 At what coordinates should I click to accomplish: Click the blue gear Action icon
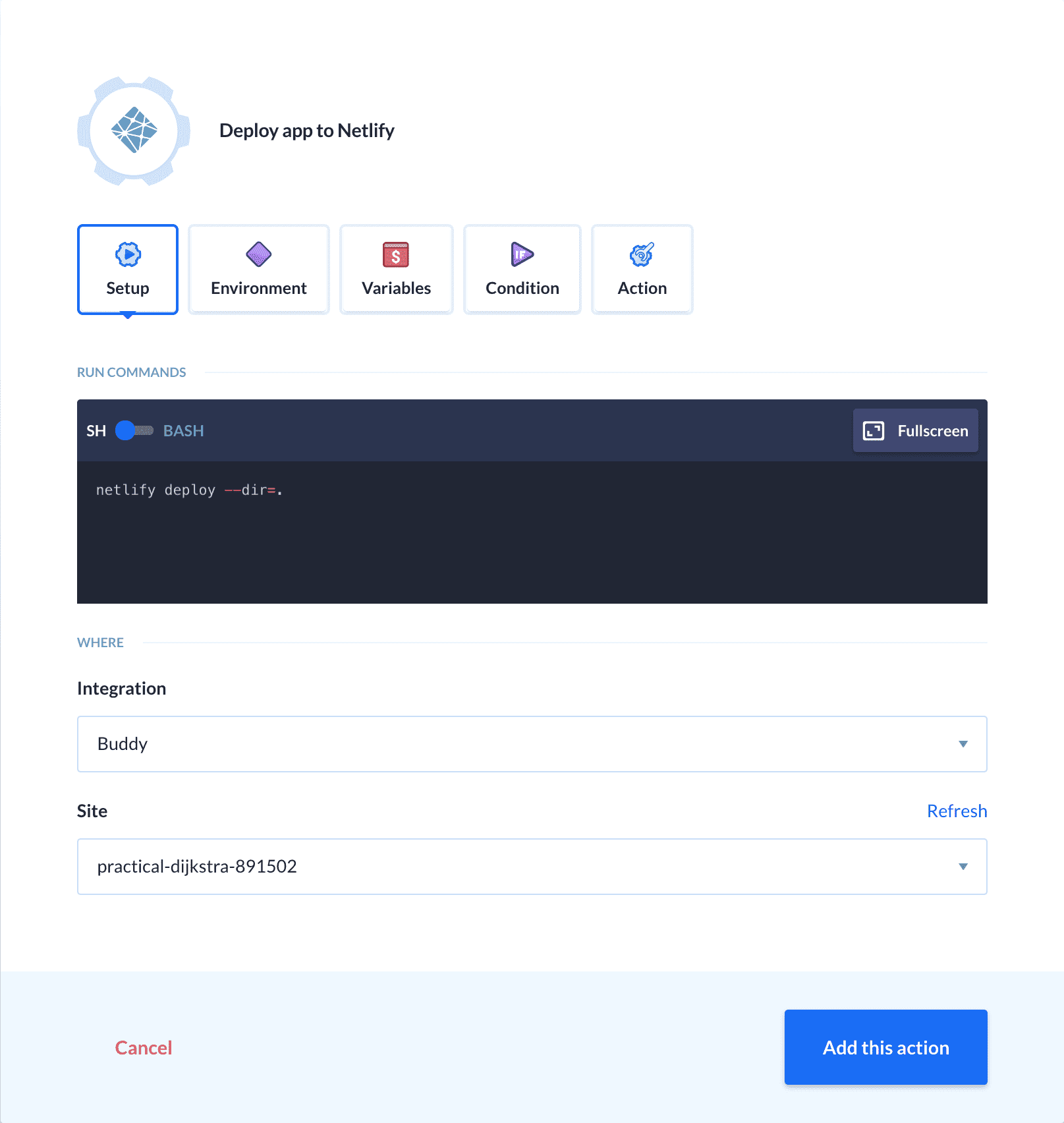(x=642, y=254)
